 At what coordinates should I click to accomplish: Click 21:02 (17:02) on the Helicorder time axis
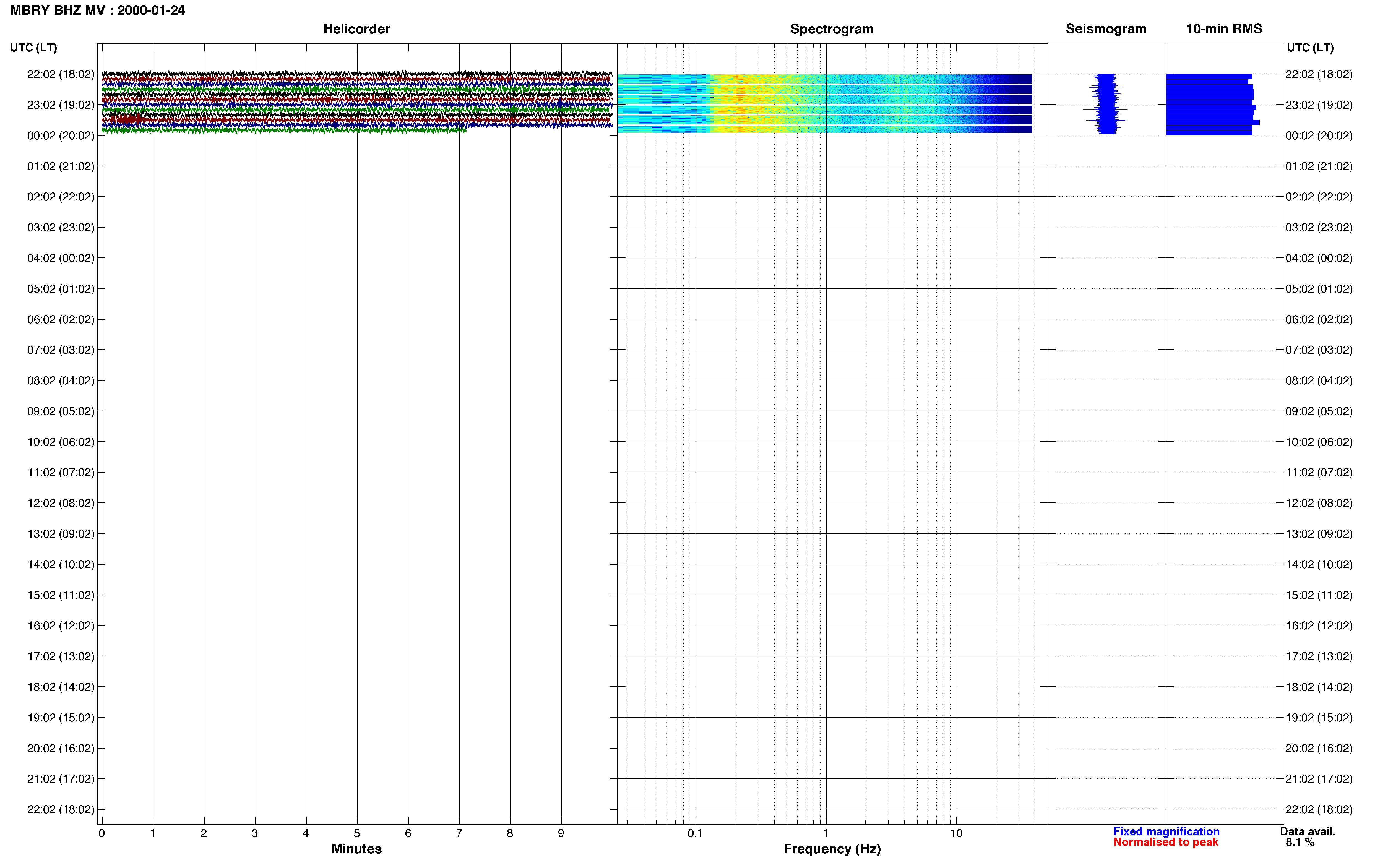pyautogui.click(x=60, y=779)
